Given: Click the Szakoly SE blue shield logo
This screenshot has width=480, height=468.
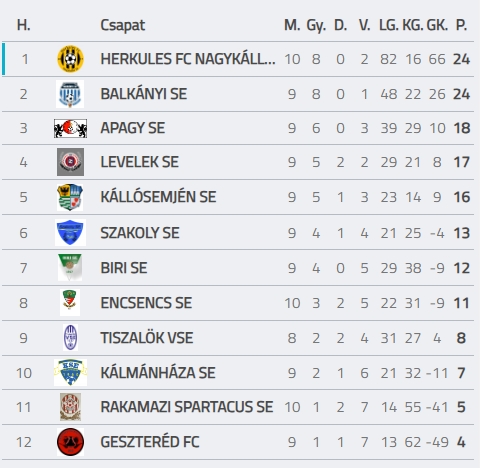Looking at the screenshot, I should click(x=70, y=232).
